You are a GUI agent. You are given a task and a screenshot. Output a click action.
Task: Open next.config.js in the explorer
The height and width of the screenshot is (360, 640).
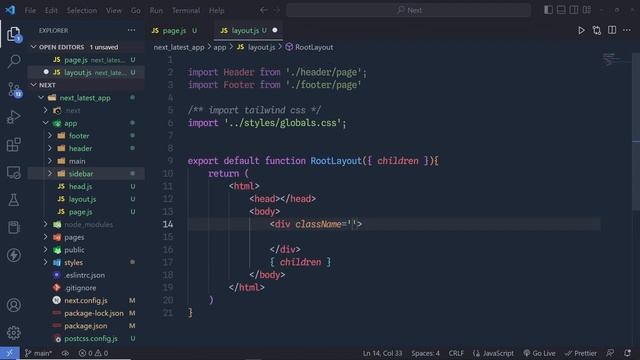(x=86, y=300)
